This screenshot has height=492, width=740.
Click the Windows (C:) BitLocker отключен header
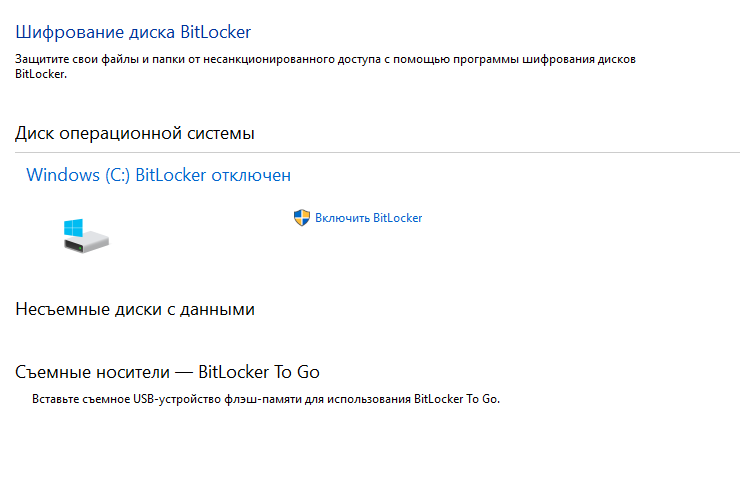coord(159,175)
